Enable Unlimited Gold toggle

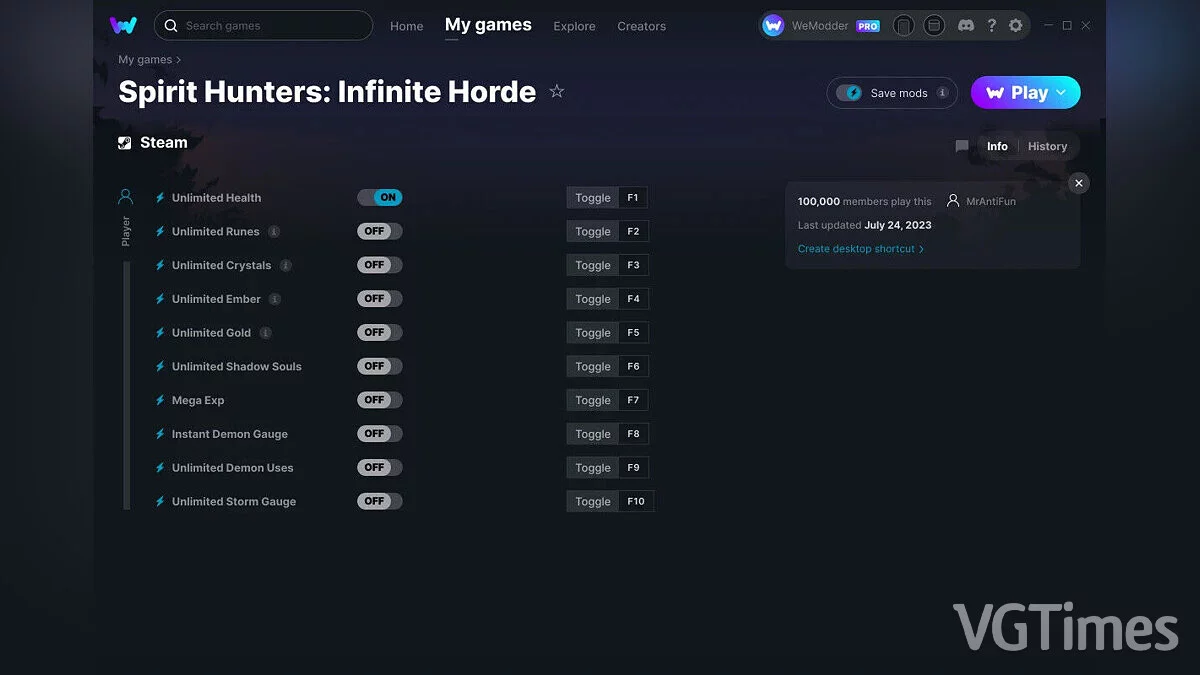[380, 332]
